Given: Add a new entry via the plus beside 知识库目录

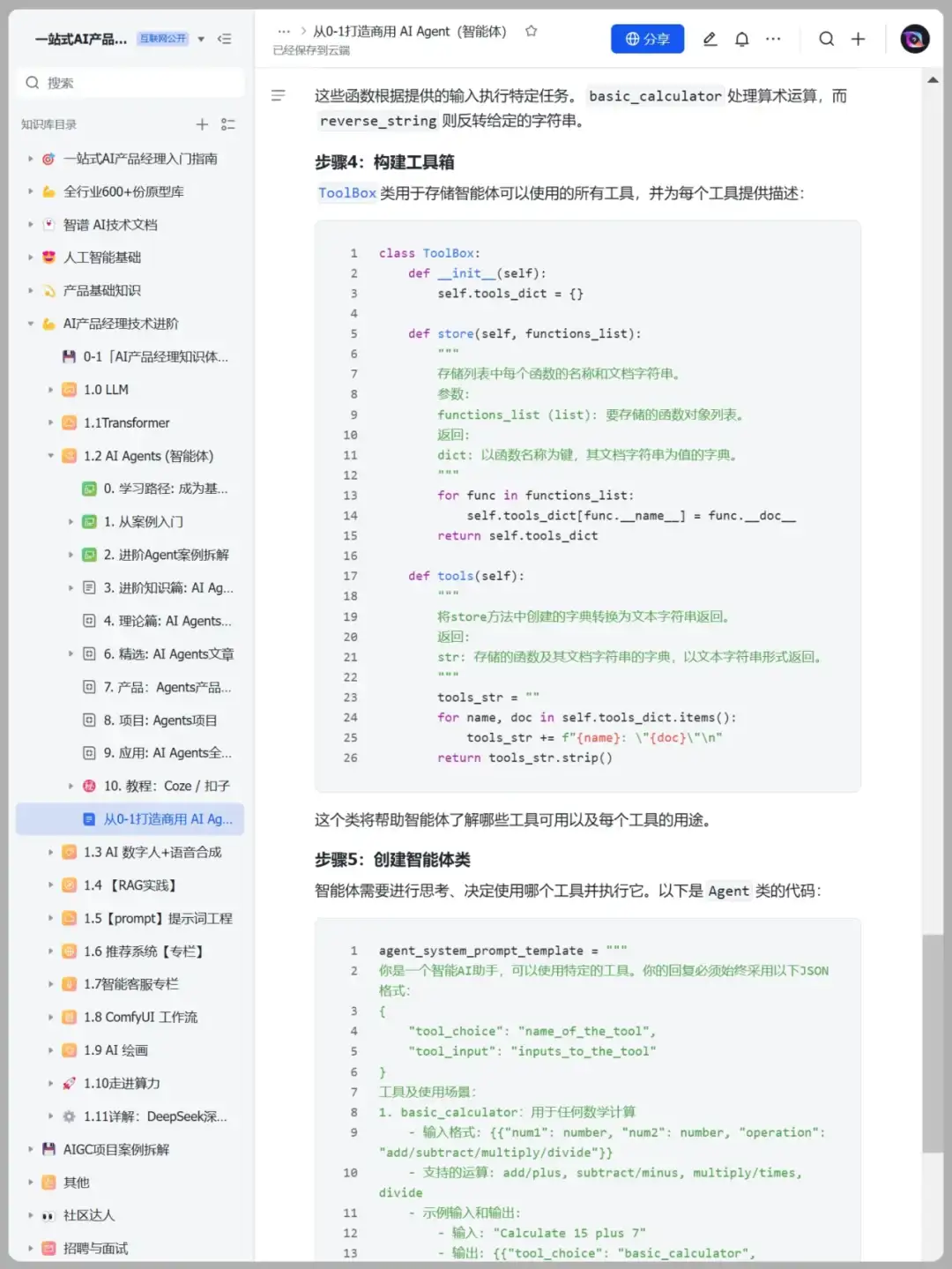Looking at the screenshot, I should coord(202,124).
